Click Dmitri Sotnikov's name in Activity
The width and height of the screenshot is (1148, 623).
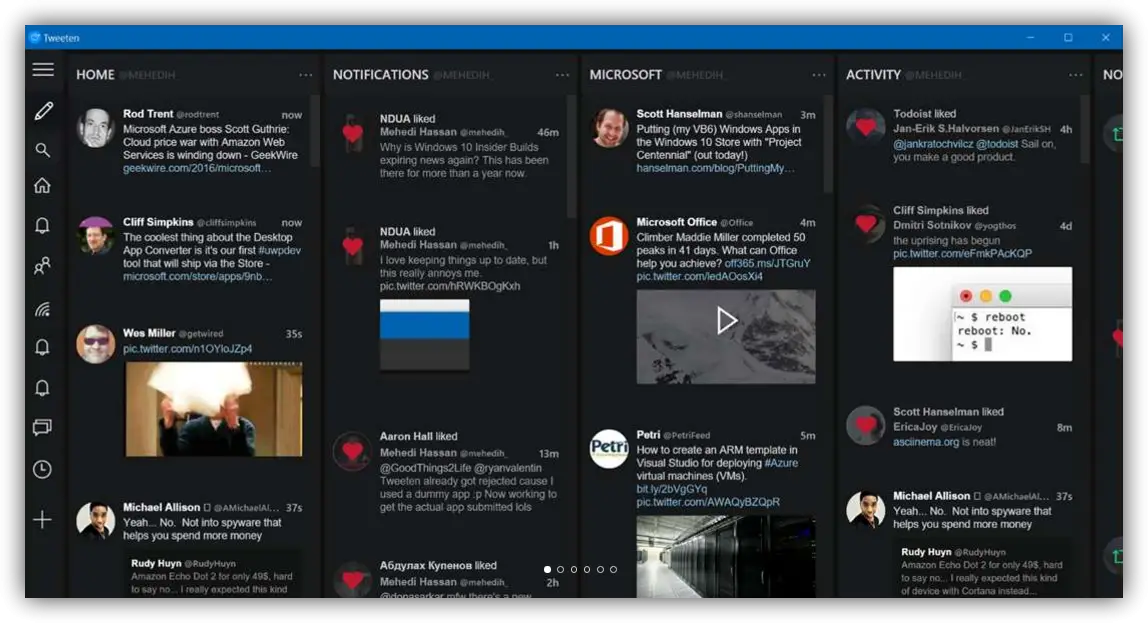coord(932,225)
